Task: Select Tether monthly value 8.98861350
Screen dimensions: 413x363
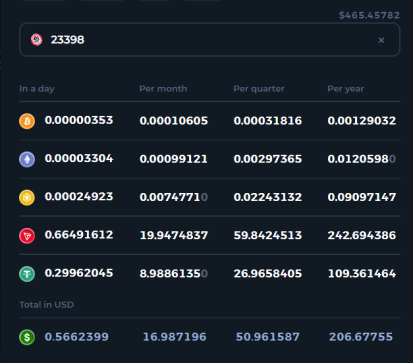Action: (174, 274)
